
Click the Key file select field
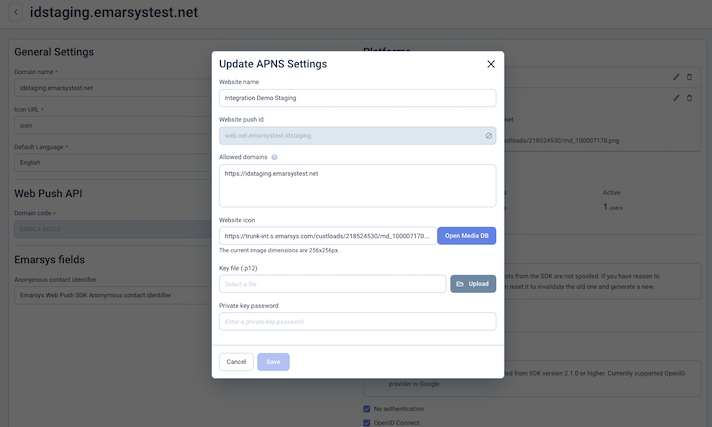(x=332, y=284)
